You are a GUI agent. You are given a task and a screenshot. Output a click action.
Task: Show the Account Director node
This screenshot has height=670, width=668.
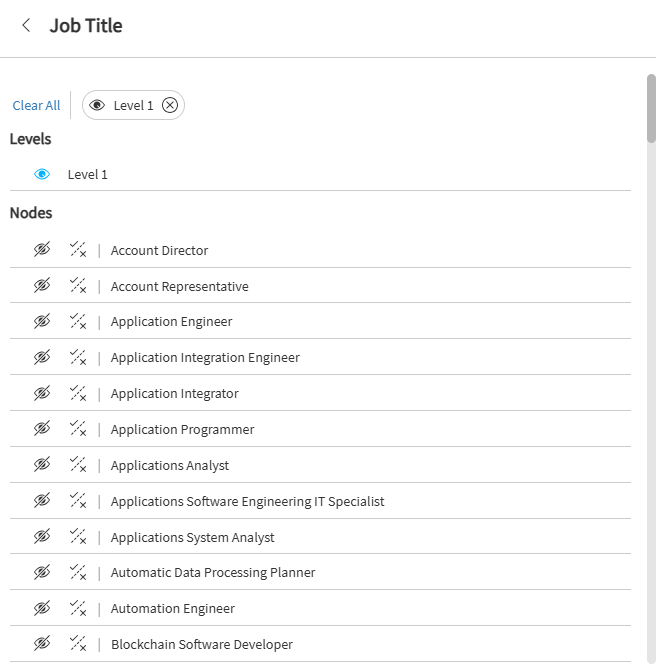(x=42, y=250)
